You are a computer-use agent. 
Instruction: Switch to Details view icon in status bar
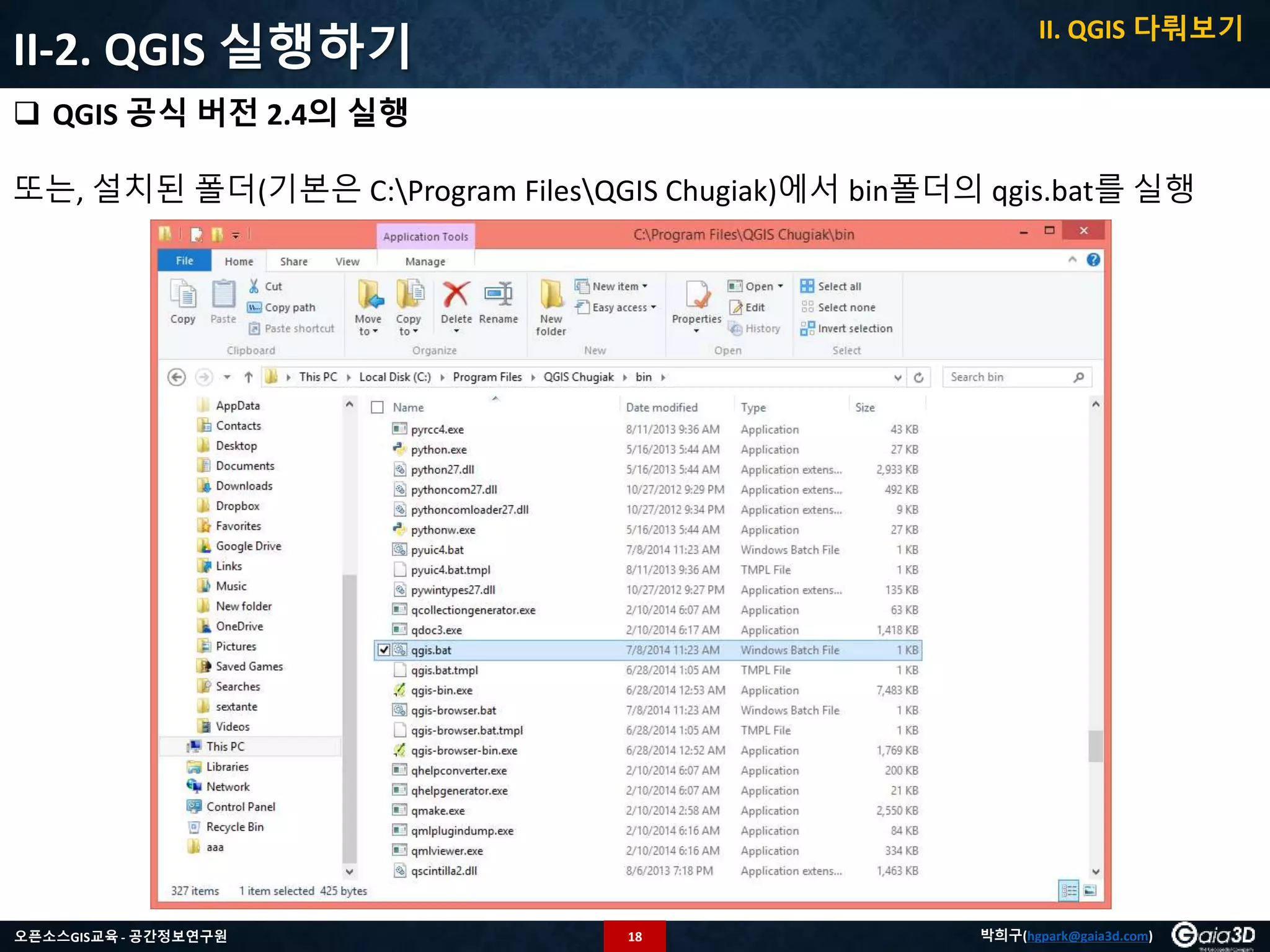click(x=1069, y=891)
